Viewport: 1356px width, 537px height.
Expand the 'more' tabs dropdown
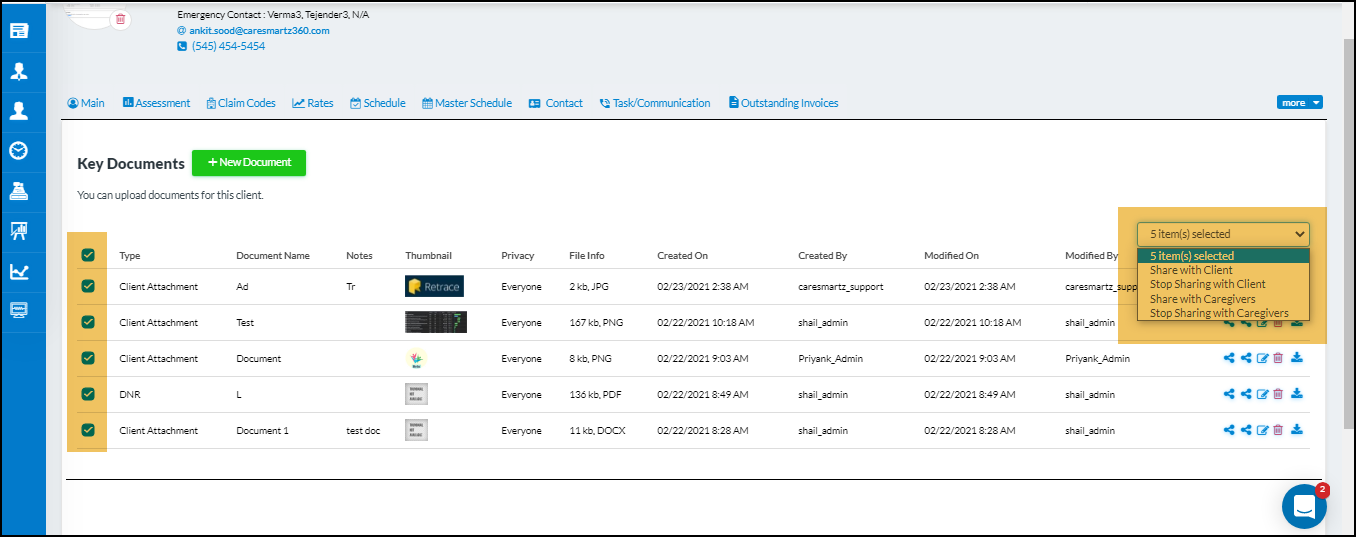[1299, 103]
